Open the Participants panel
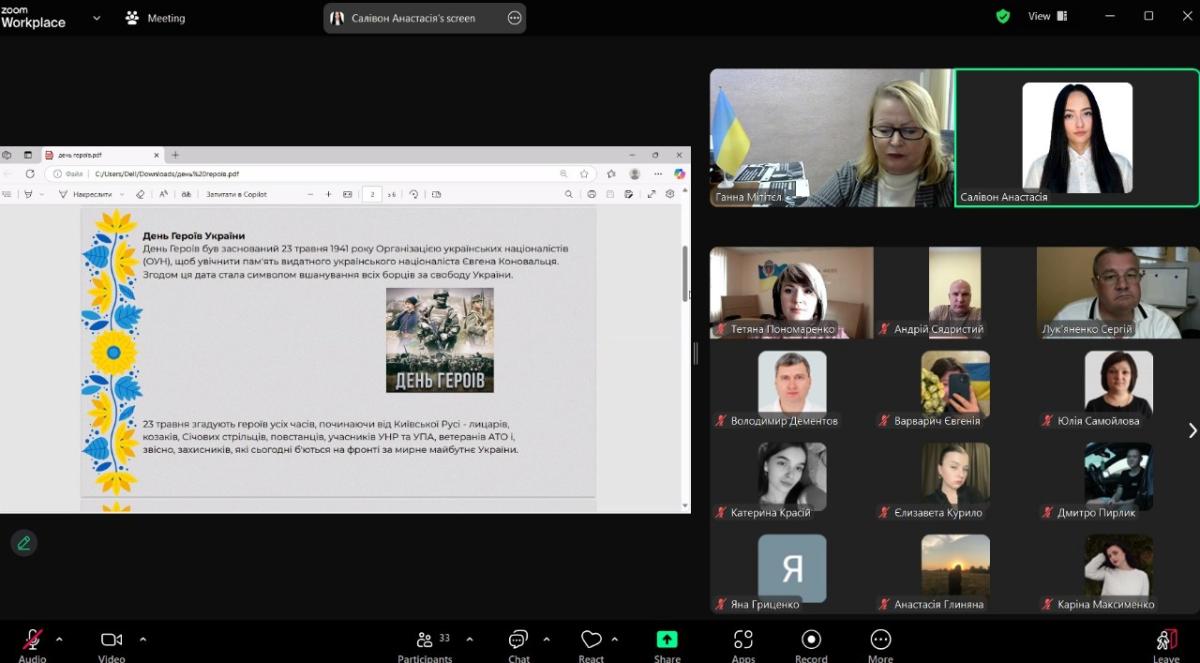This screenshot has width=1200, height=663. click(425, 642)
